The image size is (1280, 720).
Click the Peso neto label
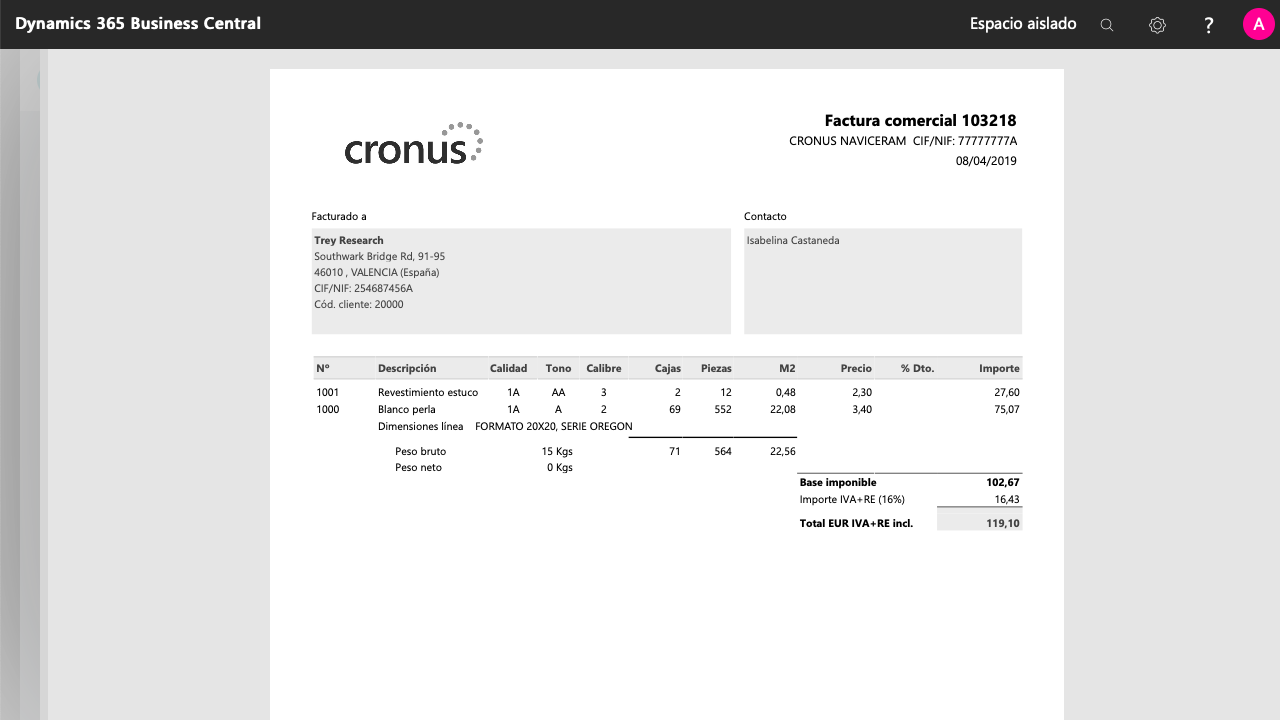click(x=418, y=467)
